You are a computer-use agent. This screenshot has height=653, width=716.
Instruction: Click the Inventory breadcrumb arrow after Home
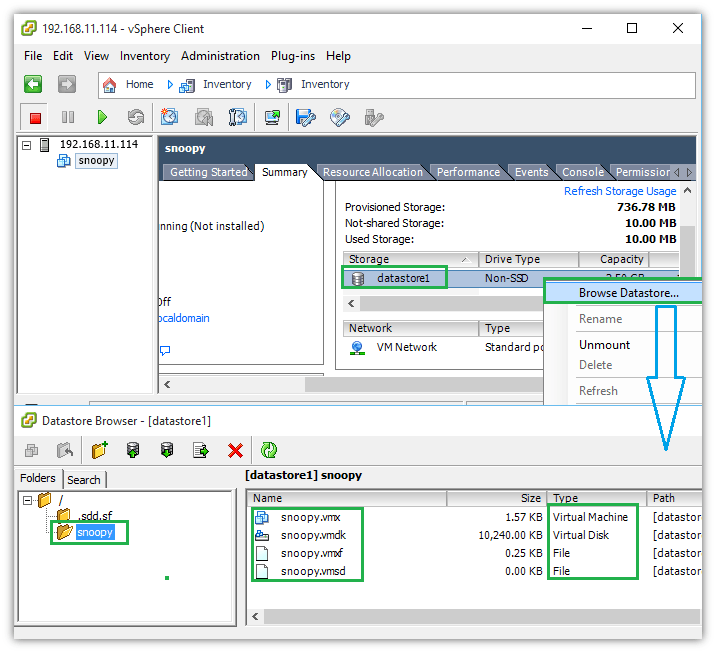170,84
